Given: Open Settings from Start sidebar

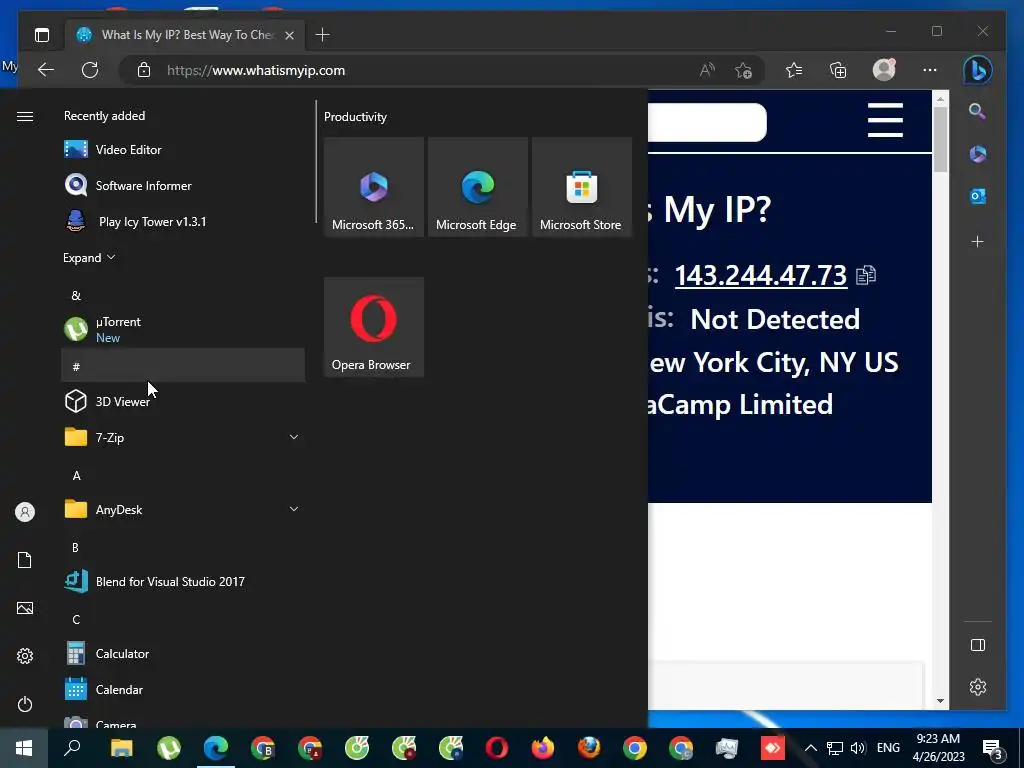Looking at the screenshot, I should pos(25,656).
